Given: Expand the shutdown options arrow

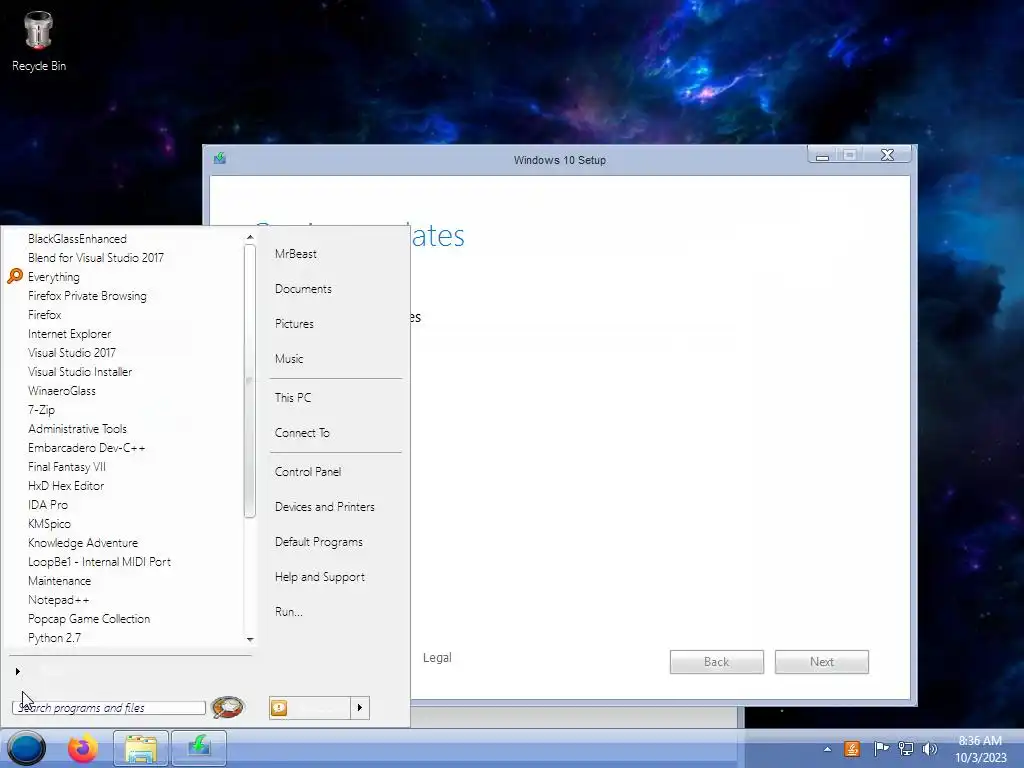Looking at the screenshot, I should coord(360,707).
